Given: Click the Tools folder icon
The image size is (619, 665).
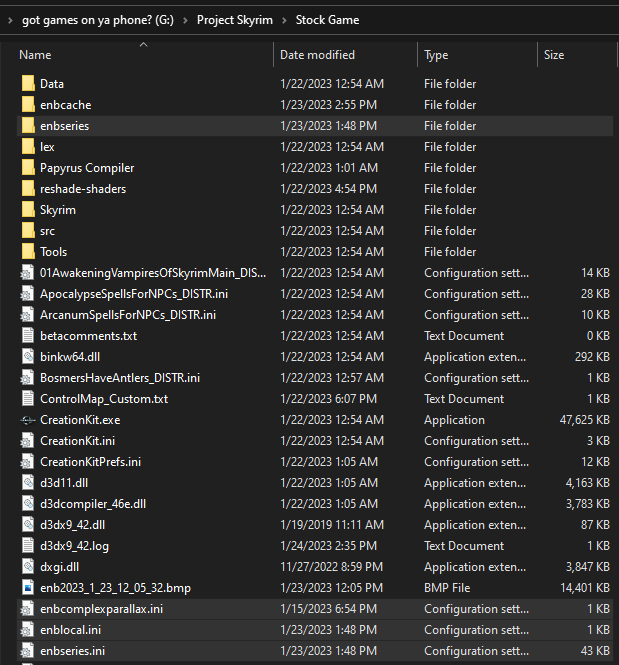Looking at the screenshot, I should (x=28, y=251).
